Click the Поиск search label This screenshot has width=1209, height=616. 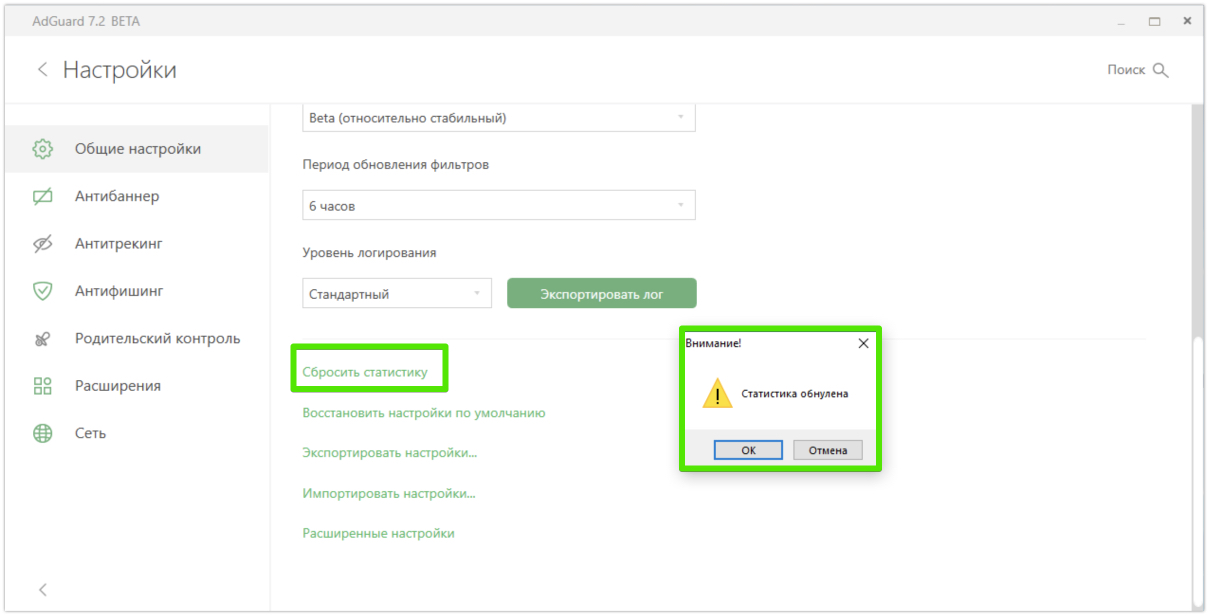[1126, 70]
